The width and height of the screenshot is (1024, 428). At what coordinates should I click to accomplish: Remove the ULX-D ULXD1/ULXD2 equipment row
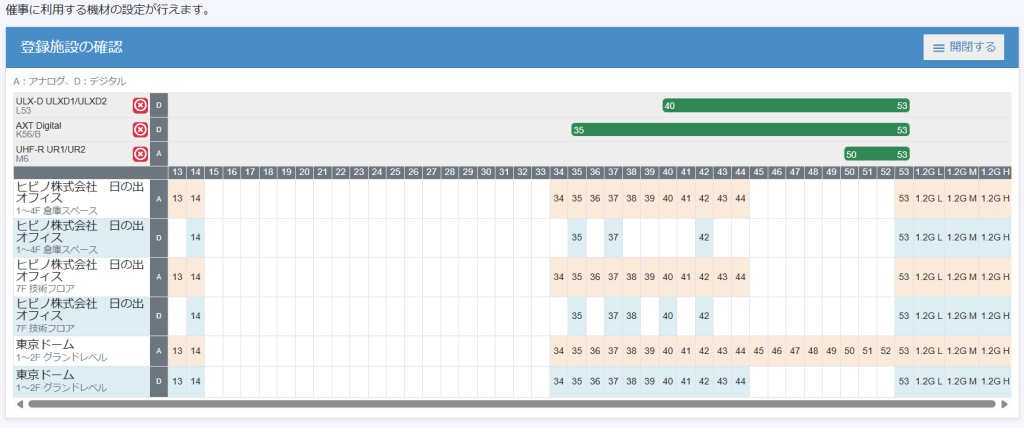pos(140,105)
